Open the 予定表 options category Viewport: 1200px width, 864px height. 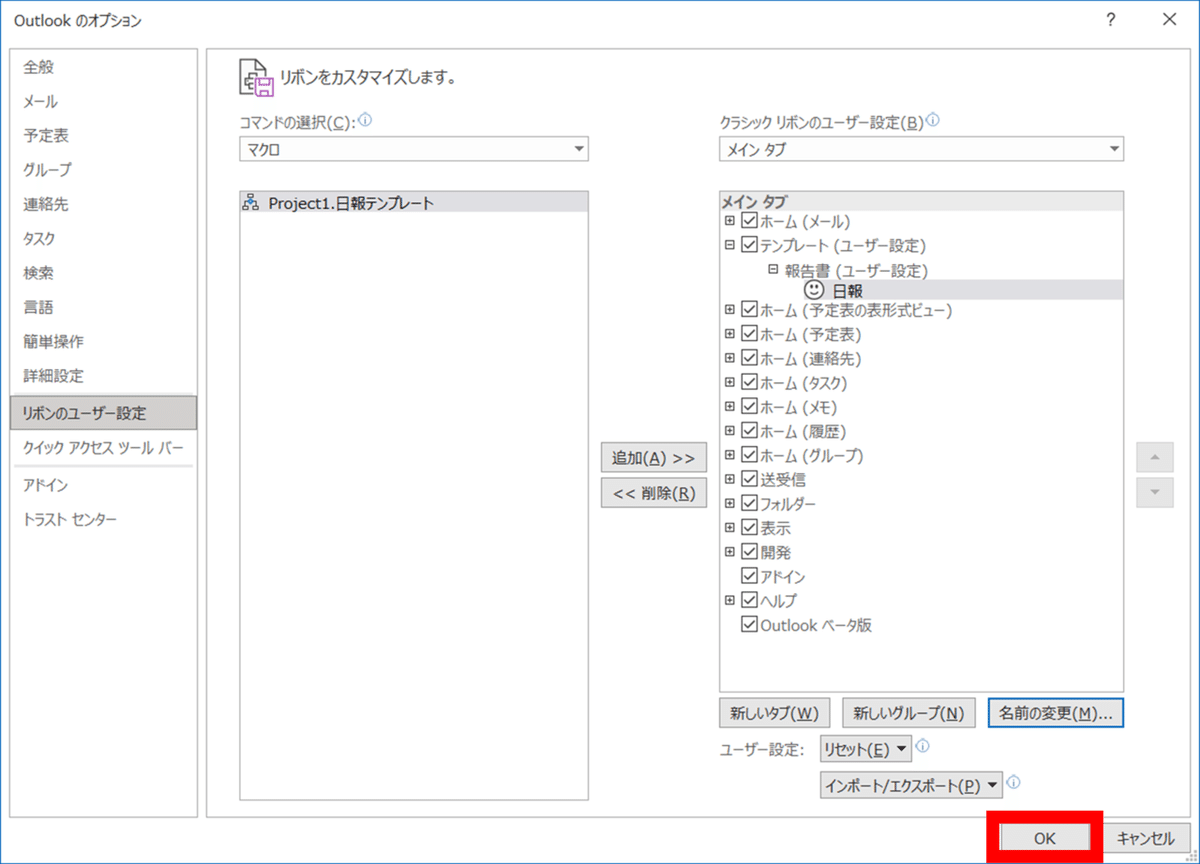(103, 136)
